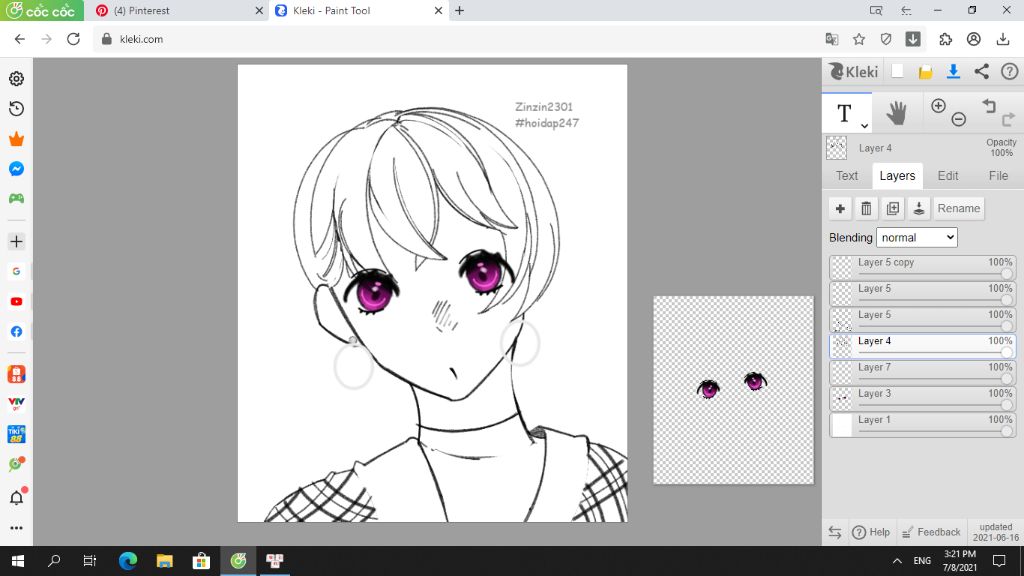Viewport: 1024px width, 576px height.
Task: Select the Hand pan tool
Action: click(x=896, y=114)
